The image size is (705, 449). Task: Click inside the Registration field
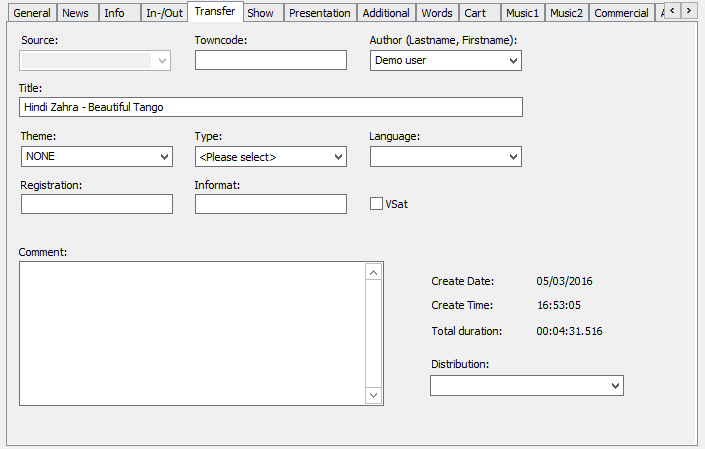point(96,204)
